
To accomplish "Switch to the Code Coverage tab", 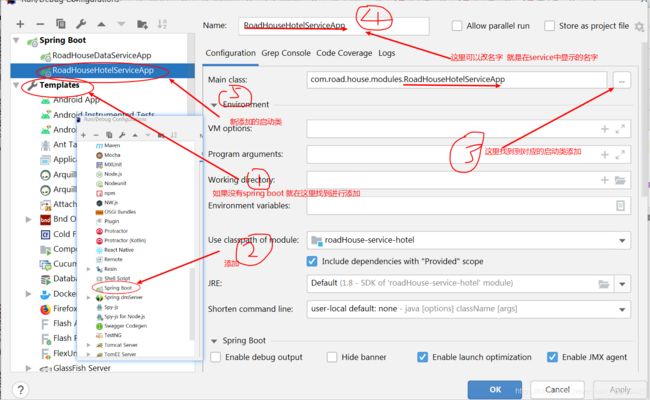I will coord(344,53).
